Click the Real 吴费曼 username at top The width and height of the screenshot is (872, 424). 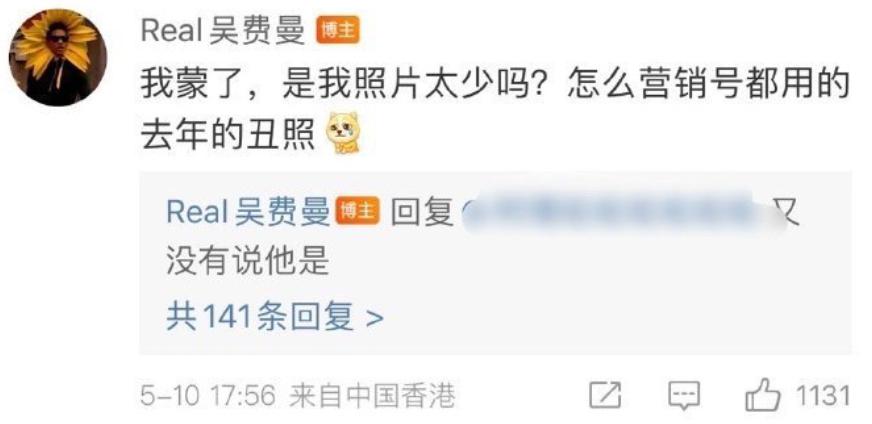click(x=224, y=29)
